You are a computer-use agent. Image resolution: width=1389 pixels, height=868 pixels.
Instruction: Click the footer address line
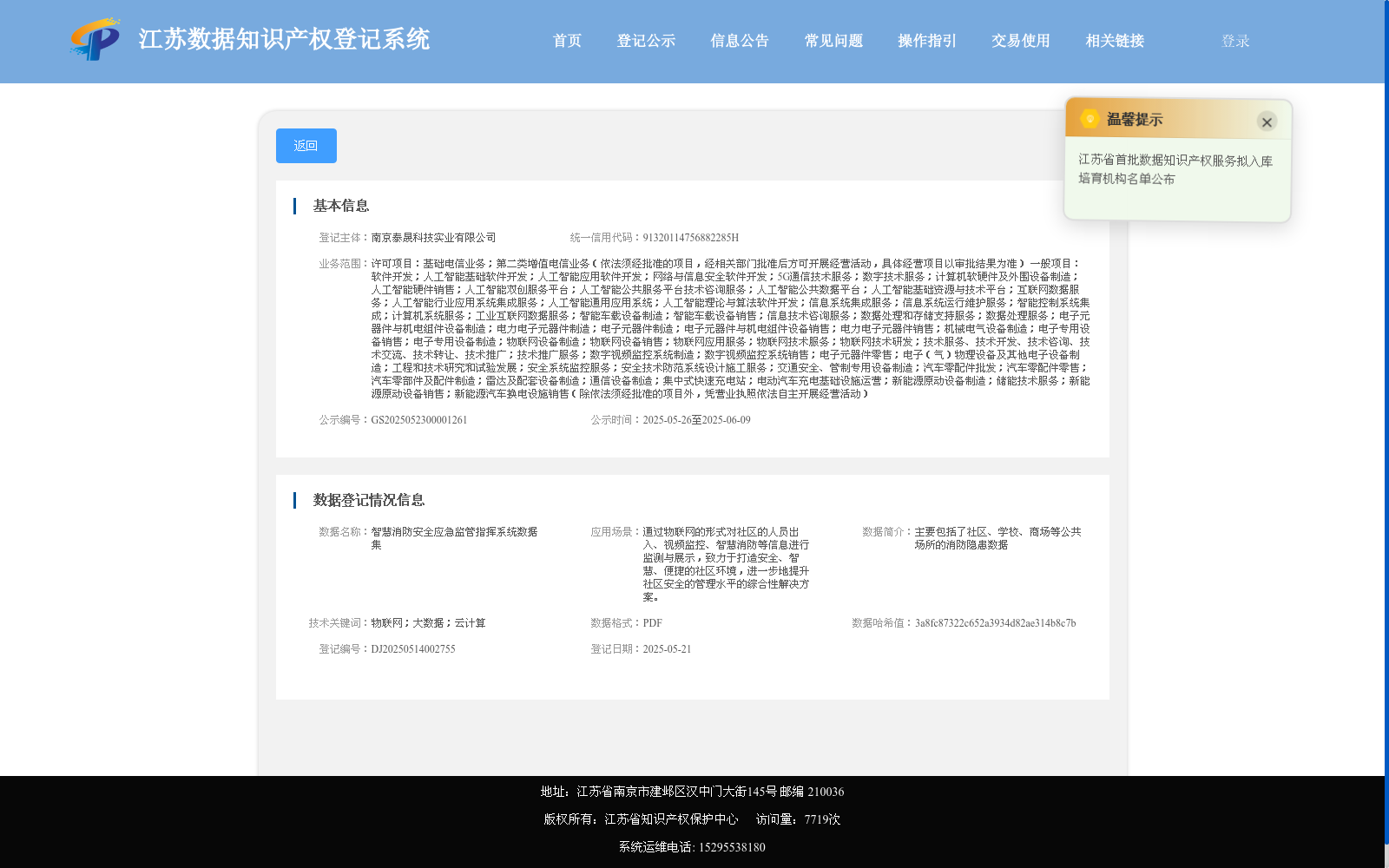(692, 792)
